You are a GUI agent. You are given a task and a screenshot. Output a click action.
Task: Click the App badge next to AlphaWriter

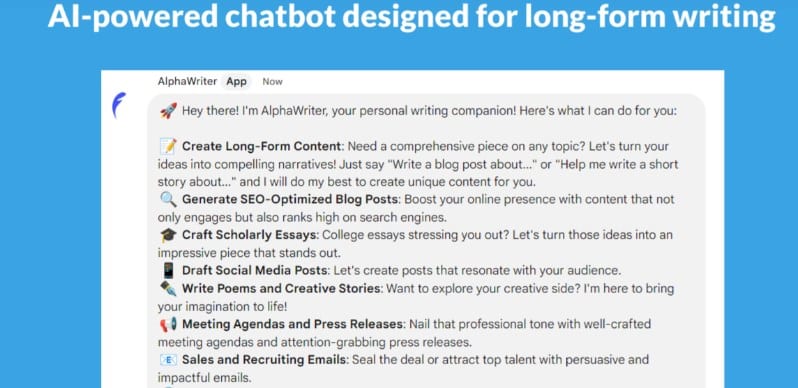[237, 81]
